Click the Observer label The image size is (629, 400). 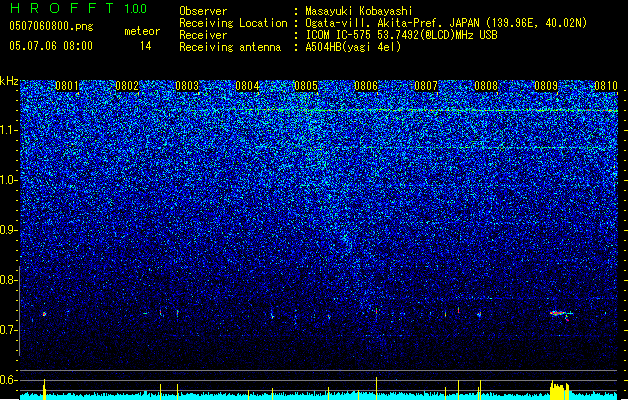(x=203, y=11)
